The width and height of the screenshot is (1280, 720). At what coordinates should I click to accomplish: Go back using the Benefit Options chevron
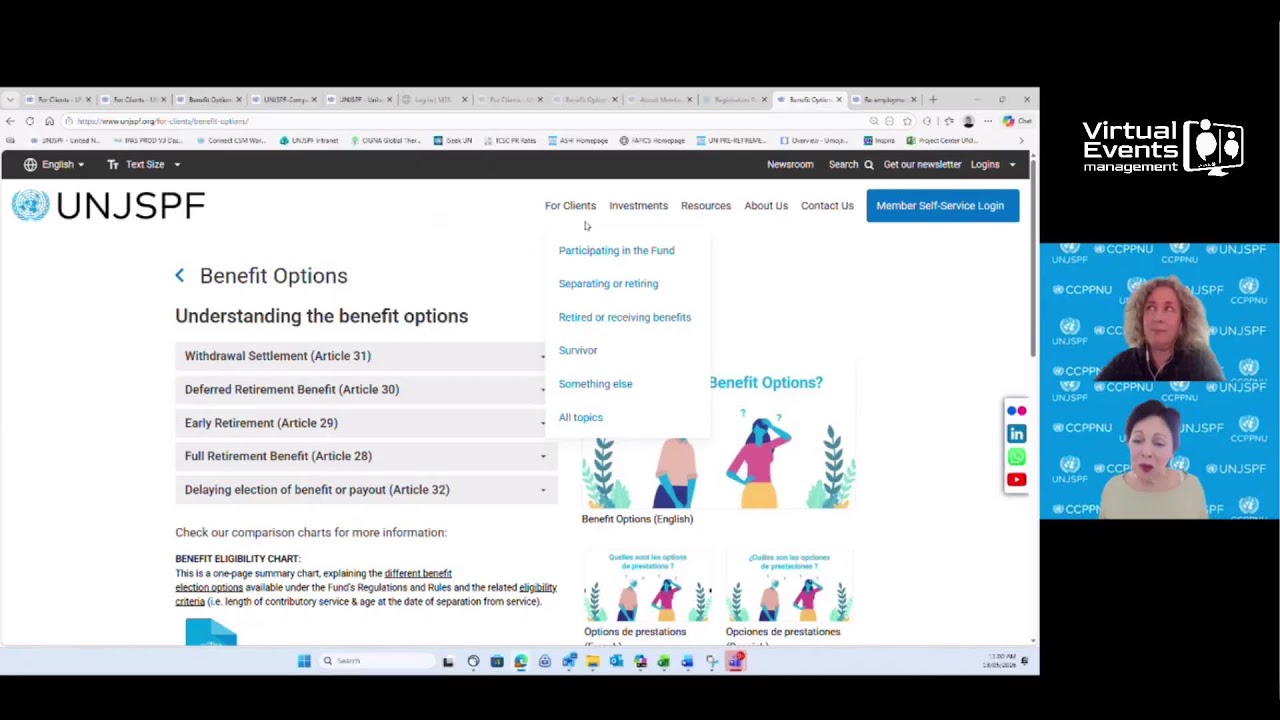tap(179, 276)
